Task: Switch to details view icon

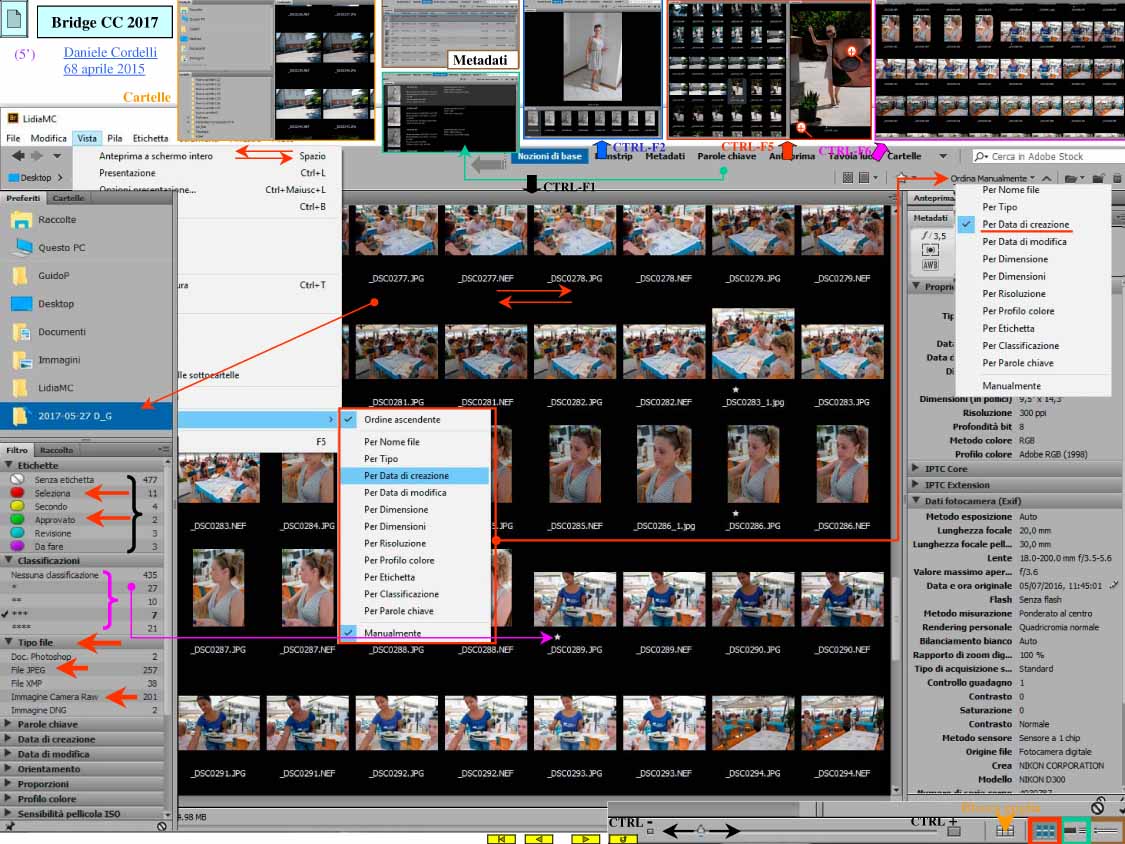Action: coord(1076,830)
